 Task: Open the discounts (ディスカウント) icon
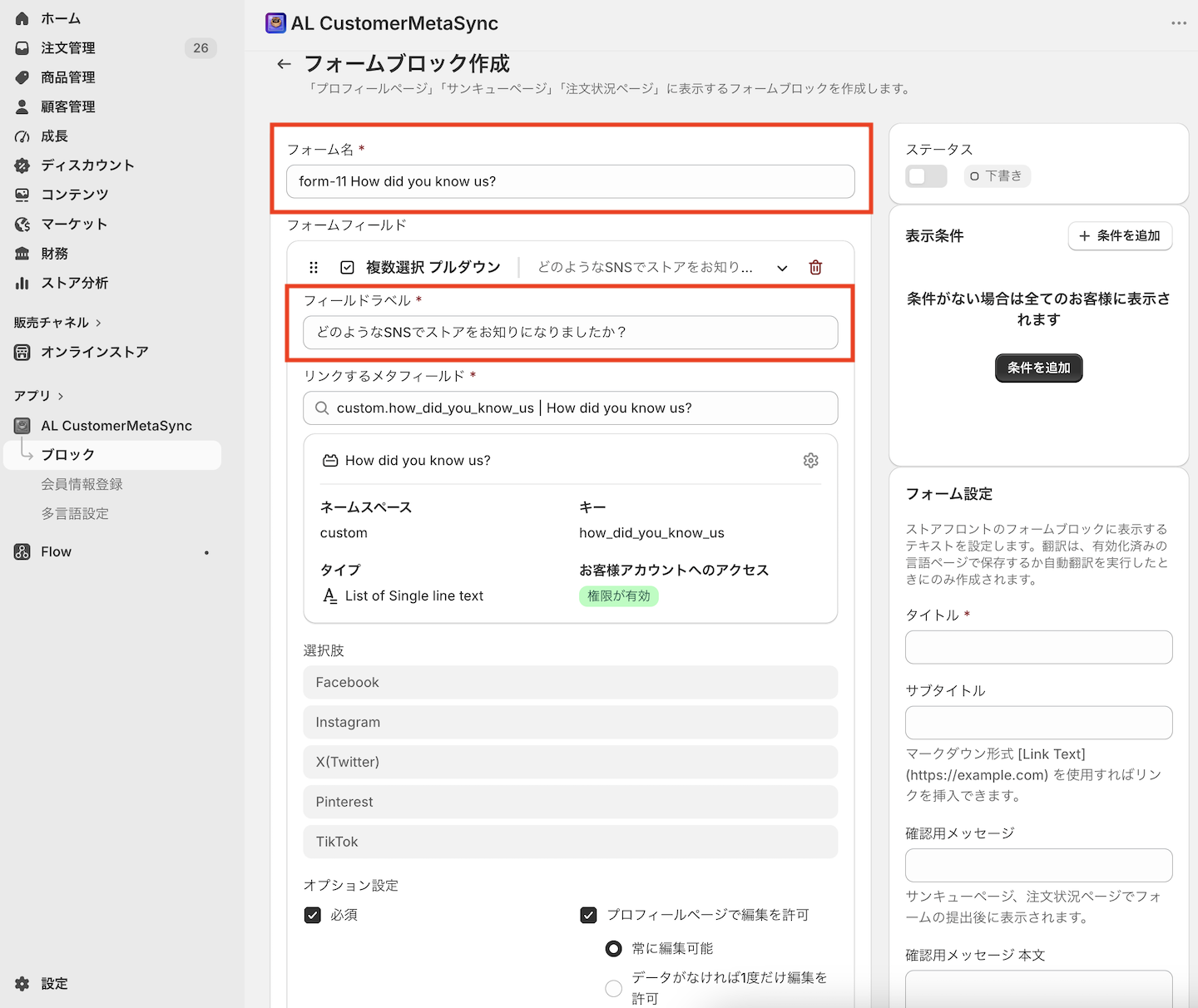click(22, 166)
